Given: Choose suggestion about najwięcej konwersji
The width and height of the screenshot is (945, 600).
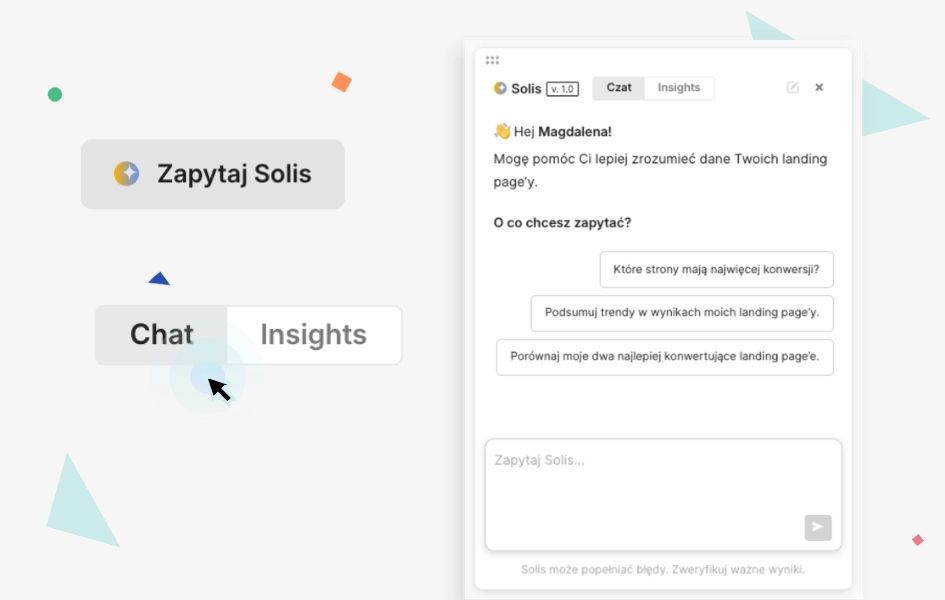Looking at the screenshot, I should 717,269.
